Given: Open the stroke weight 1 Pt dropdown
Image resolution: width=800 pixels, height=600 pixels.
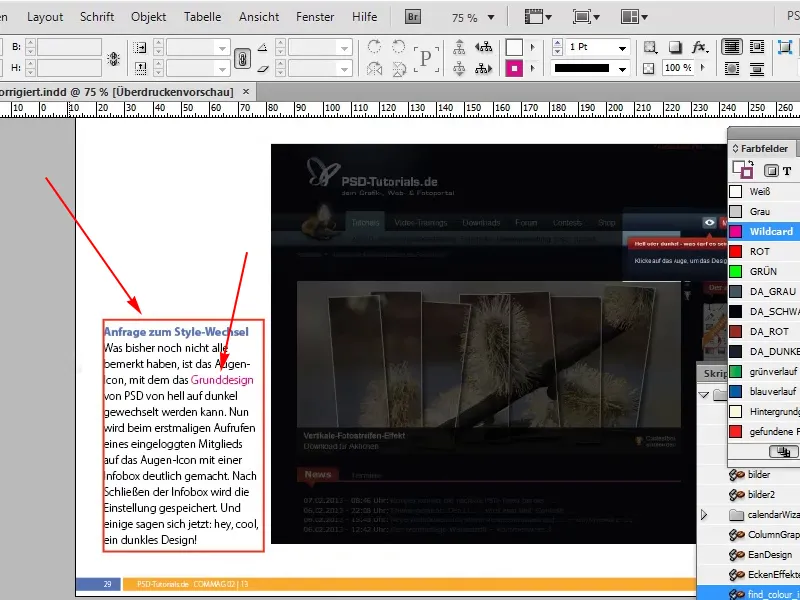Looking at the screenshot, I should click(x=623, y=47).
